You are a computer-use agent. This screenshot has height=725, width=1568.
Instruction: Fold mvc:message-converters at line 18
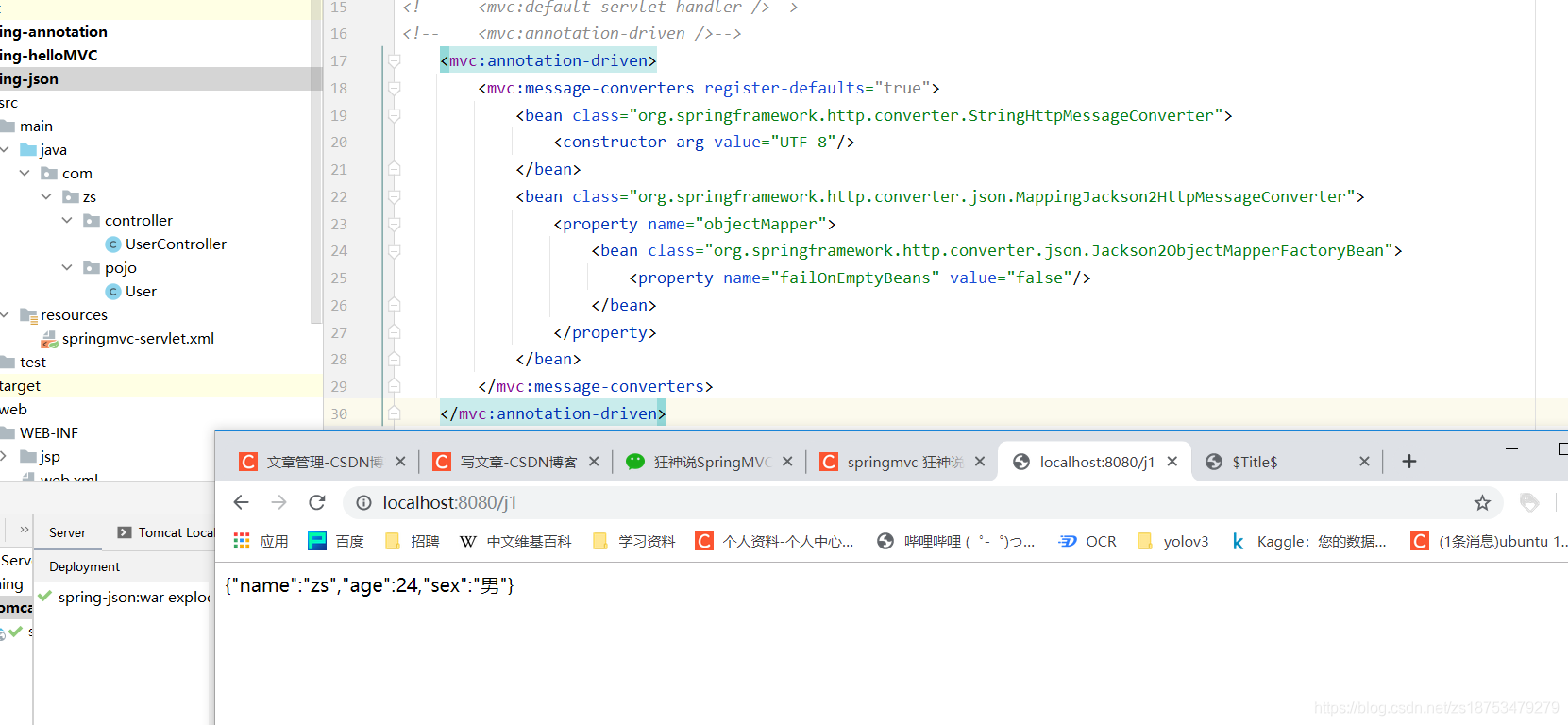(x=395, y=88)
